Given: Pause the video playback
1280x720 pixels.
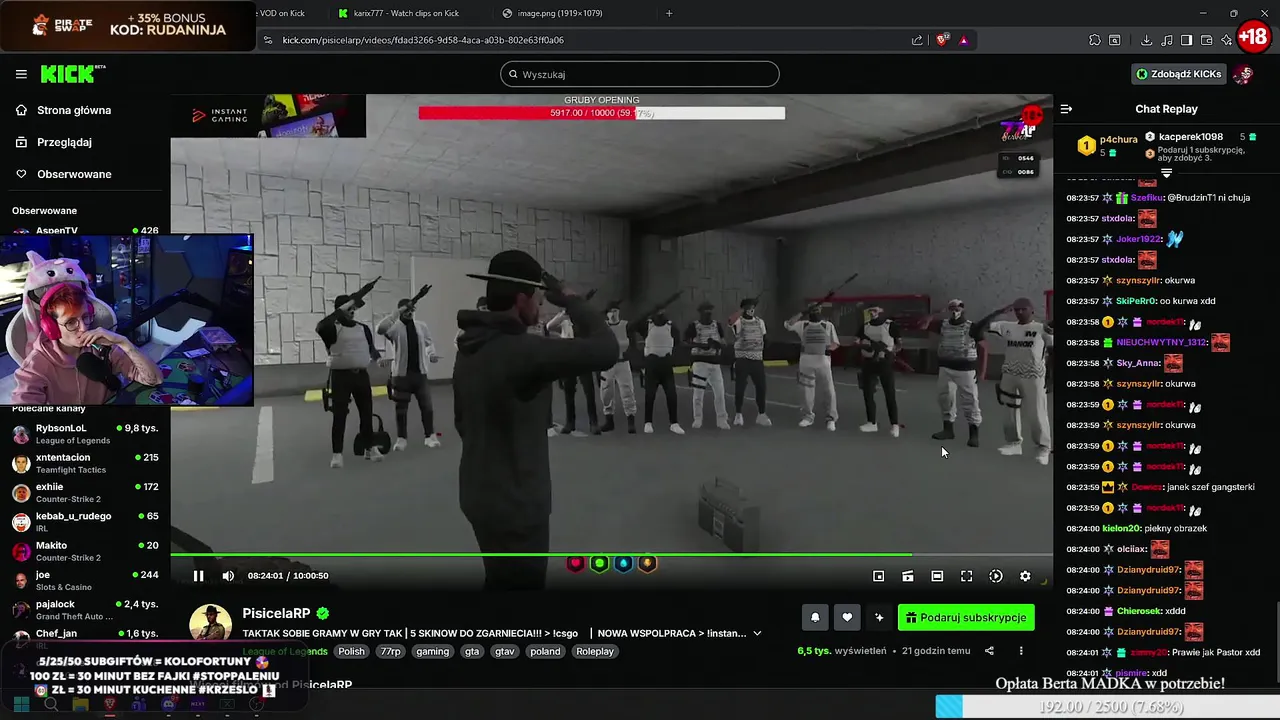Looking at the screenshot, I should tap(198, 576).
